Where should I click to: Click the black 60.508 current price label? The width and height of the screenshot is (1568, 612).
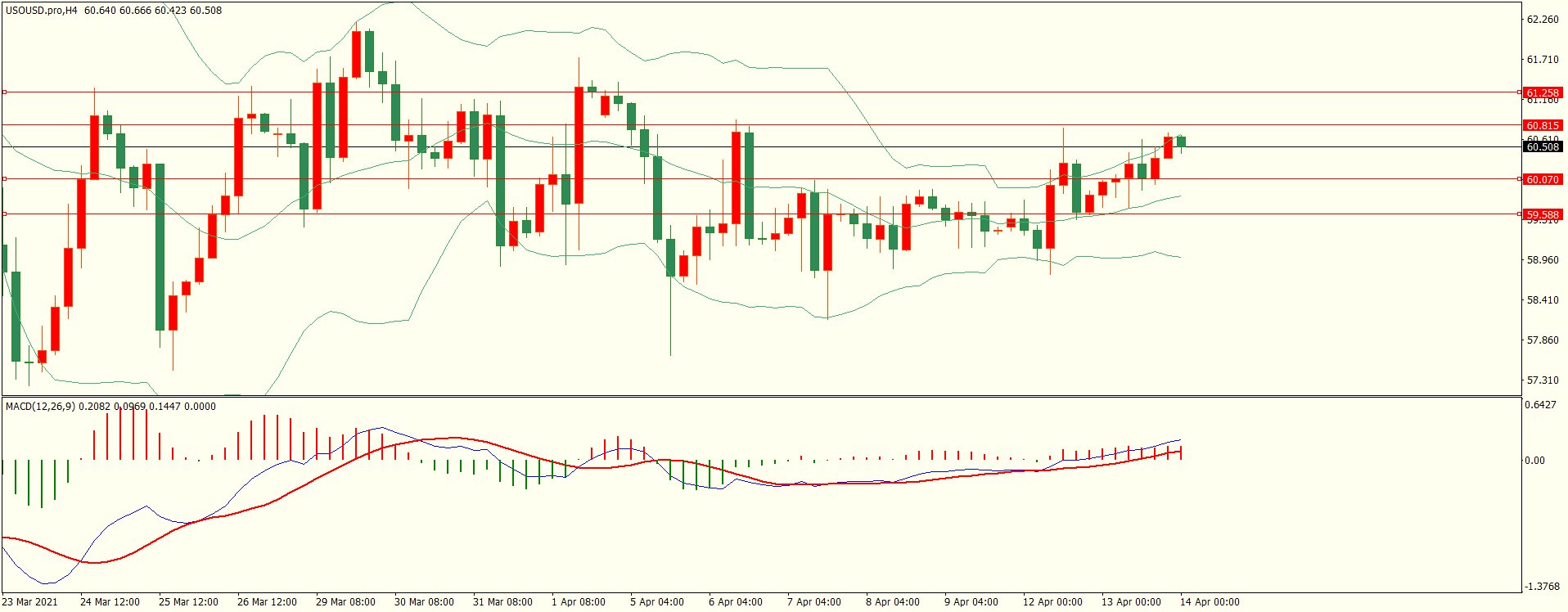[x=1542, y=147]
